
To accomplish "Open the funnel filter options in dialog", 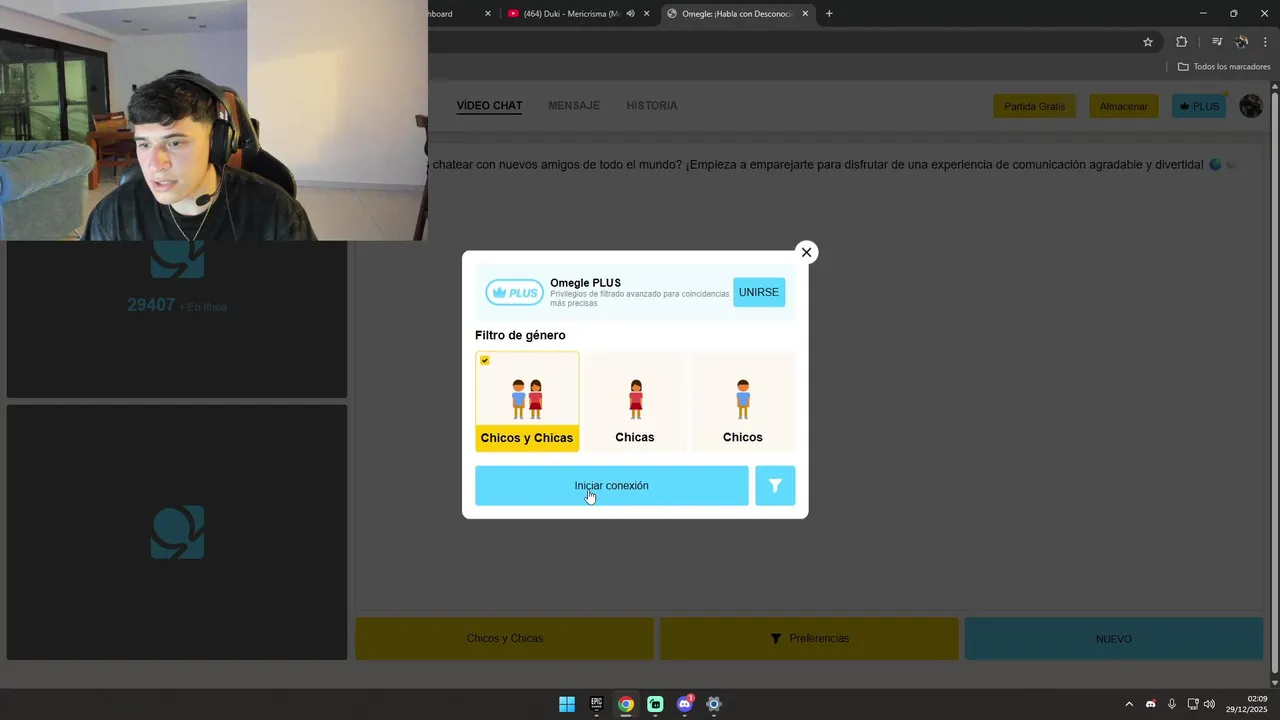I will click(775, 486).
